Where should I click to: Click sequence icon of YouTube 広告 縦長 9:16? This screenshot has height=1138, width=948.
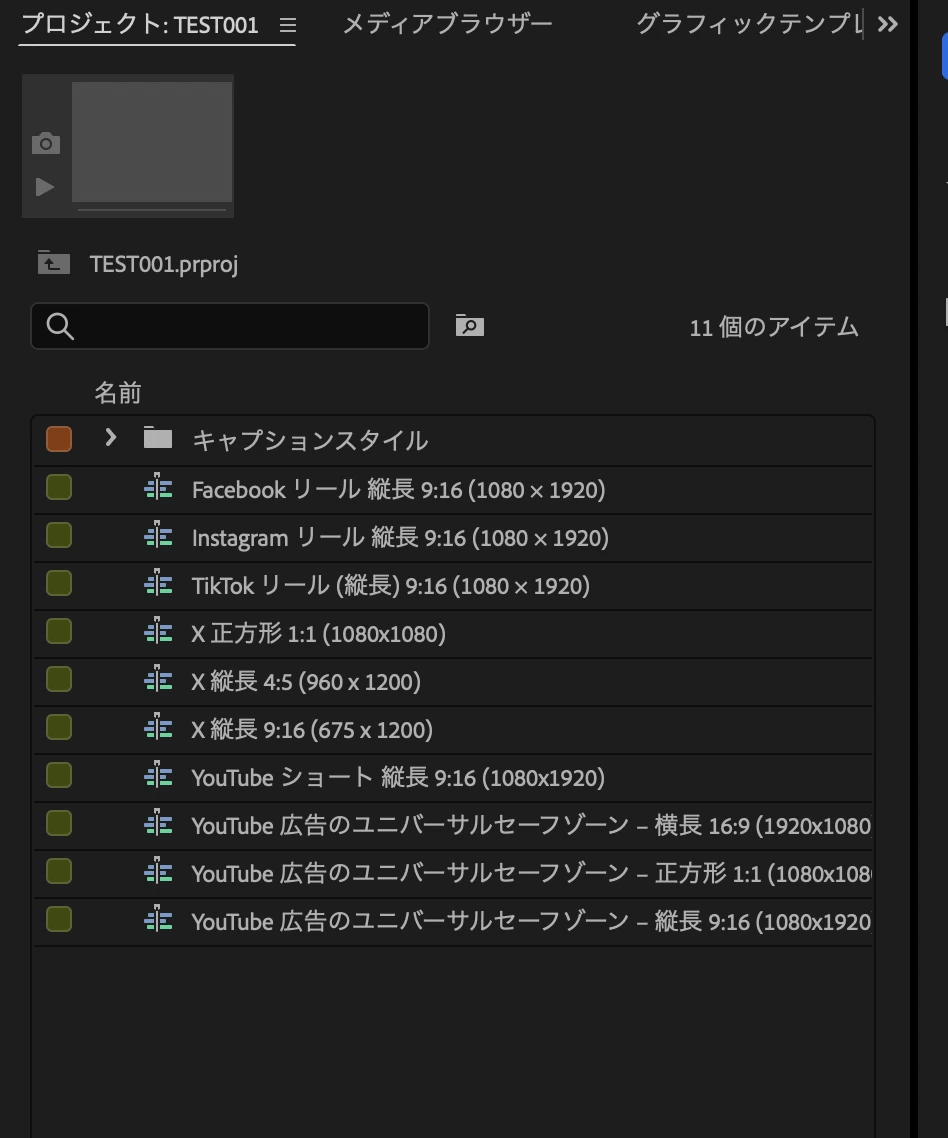coord(158,919)
